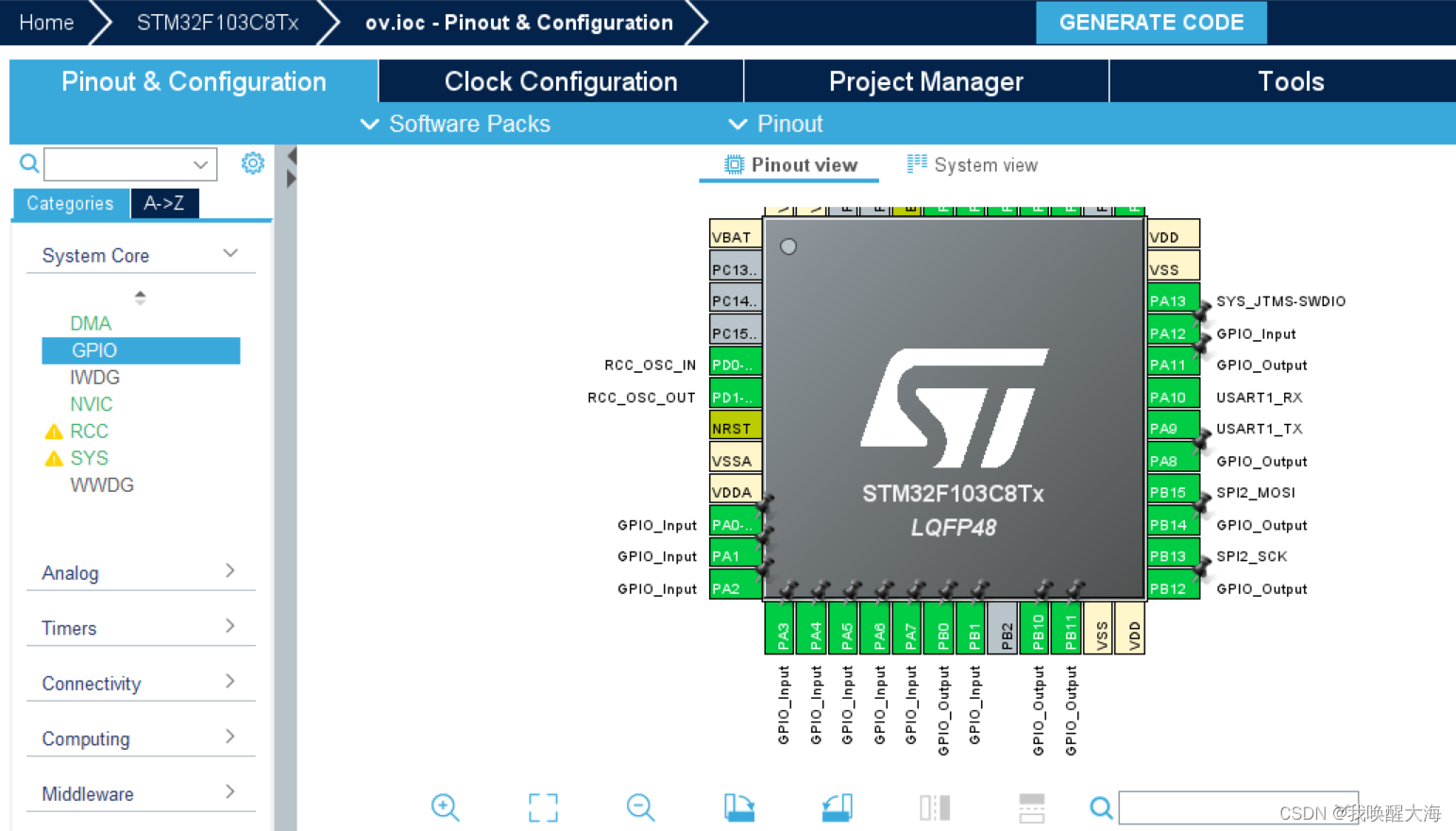The width and height of the screenshot is (1456, 831).
Task: Click the best-fit view icon below the chip
Action: [543, 807]
